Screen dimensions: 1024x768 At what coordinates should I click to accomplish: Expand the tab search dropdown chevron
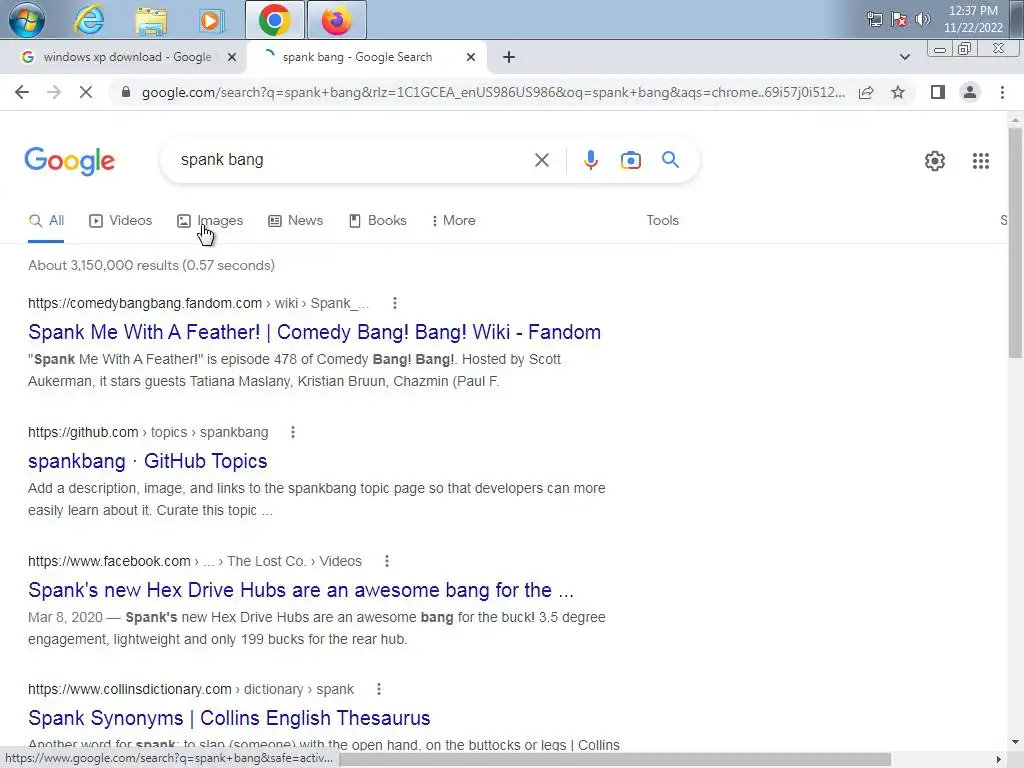point(904,57)
